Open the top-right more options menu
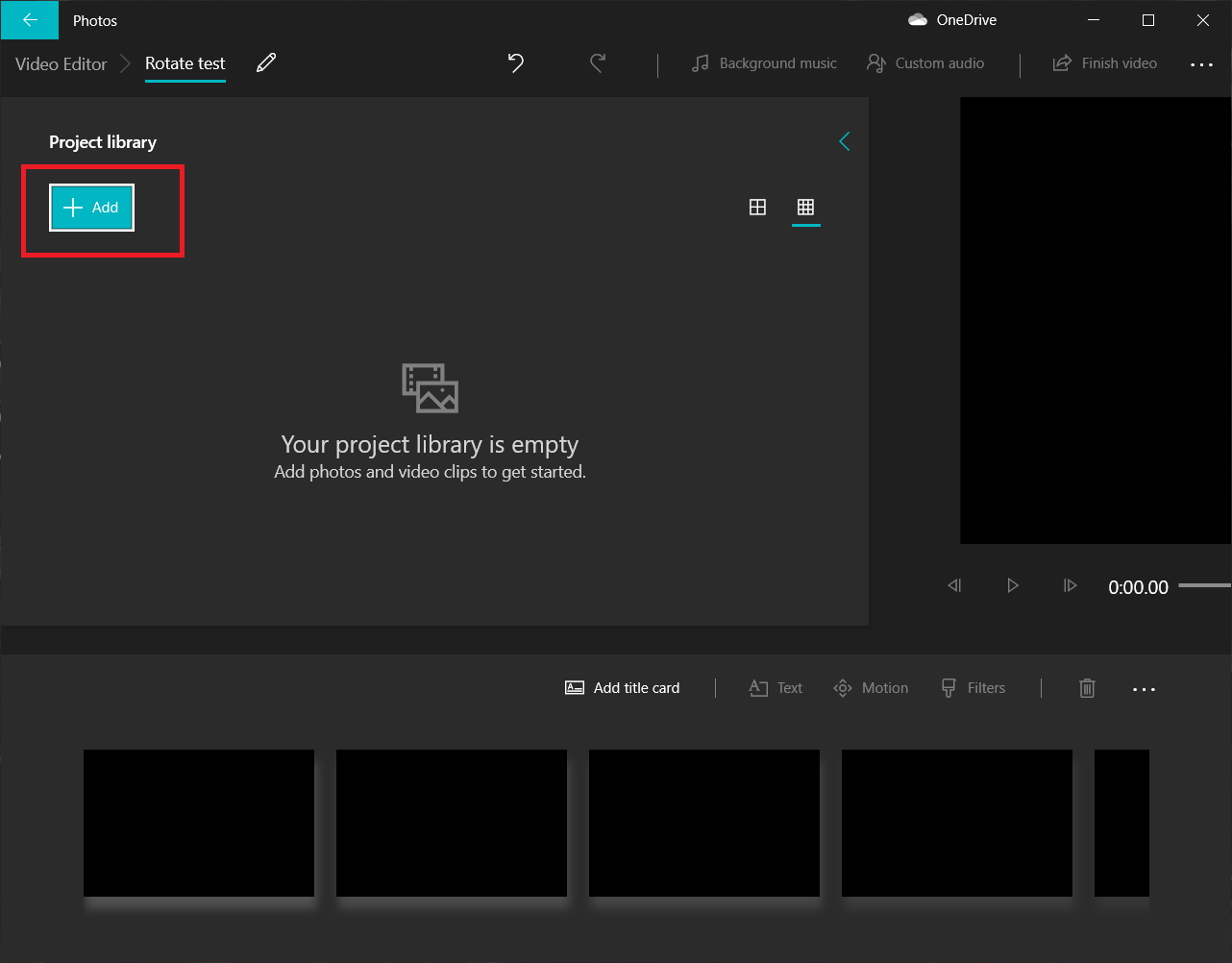The height and width of the screenshot is (963, 1232). click(1202, 63)
